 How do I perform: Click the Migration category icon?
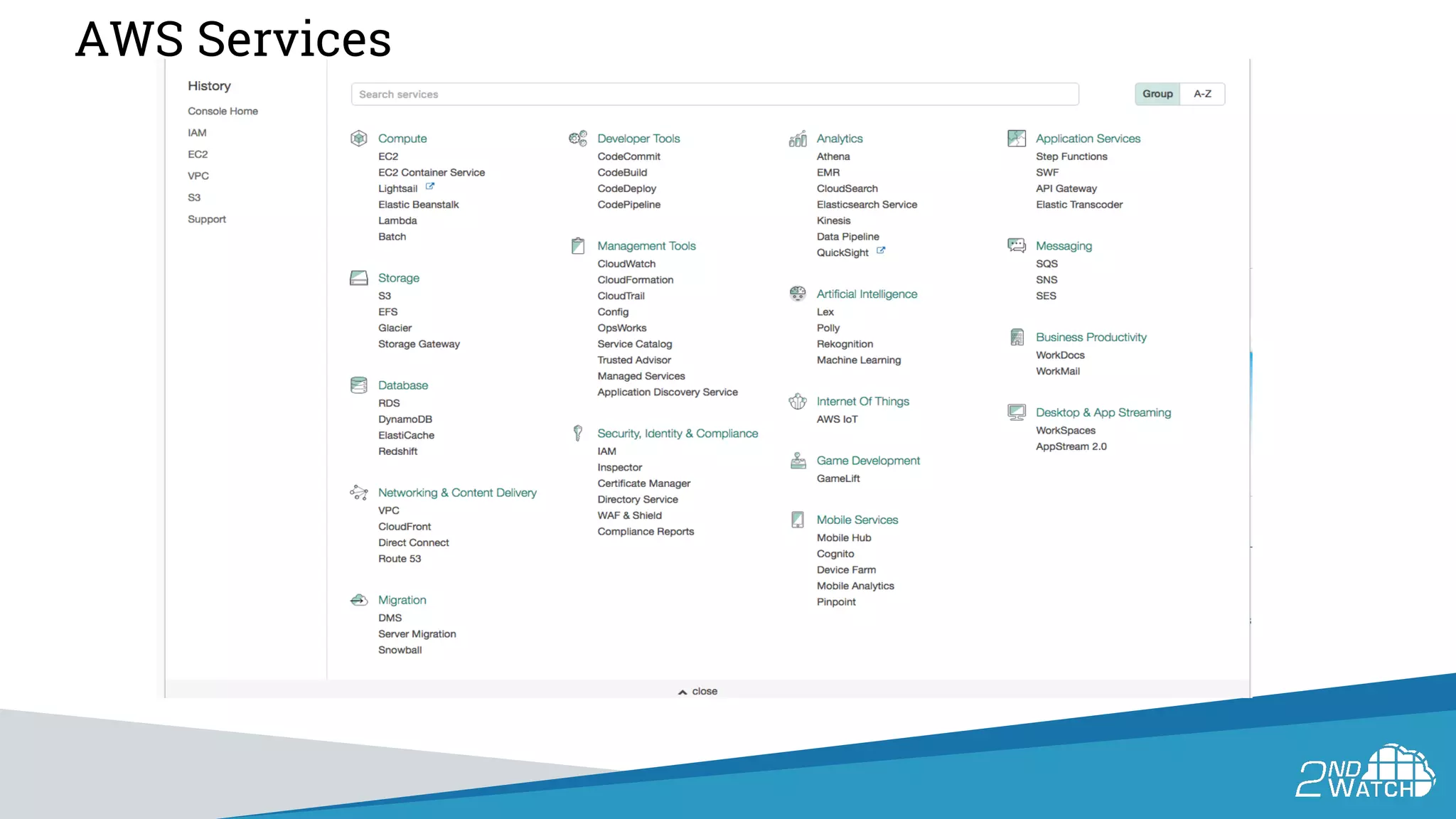pos(359,600)
